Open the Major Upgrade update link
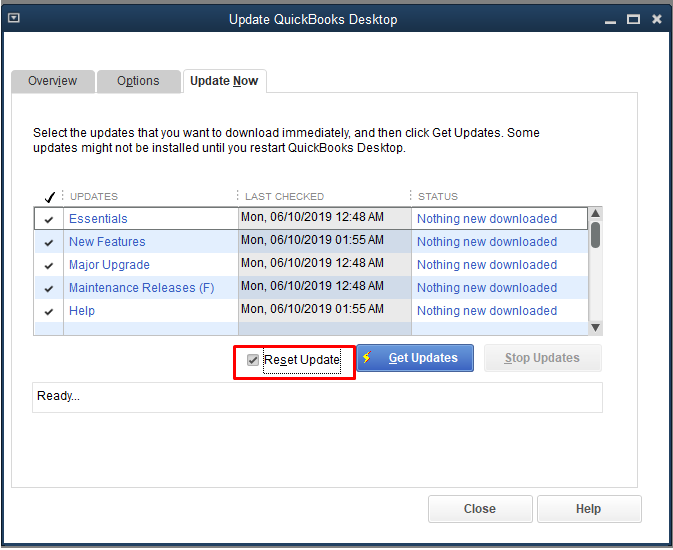673x550 pixels. coord(109,265)
